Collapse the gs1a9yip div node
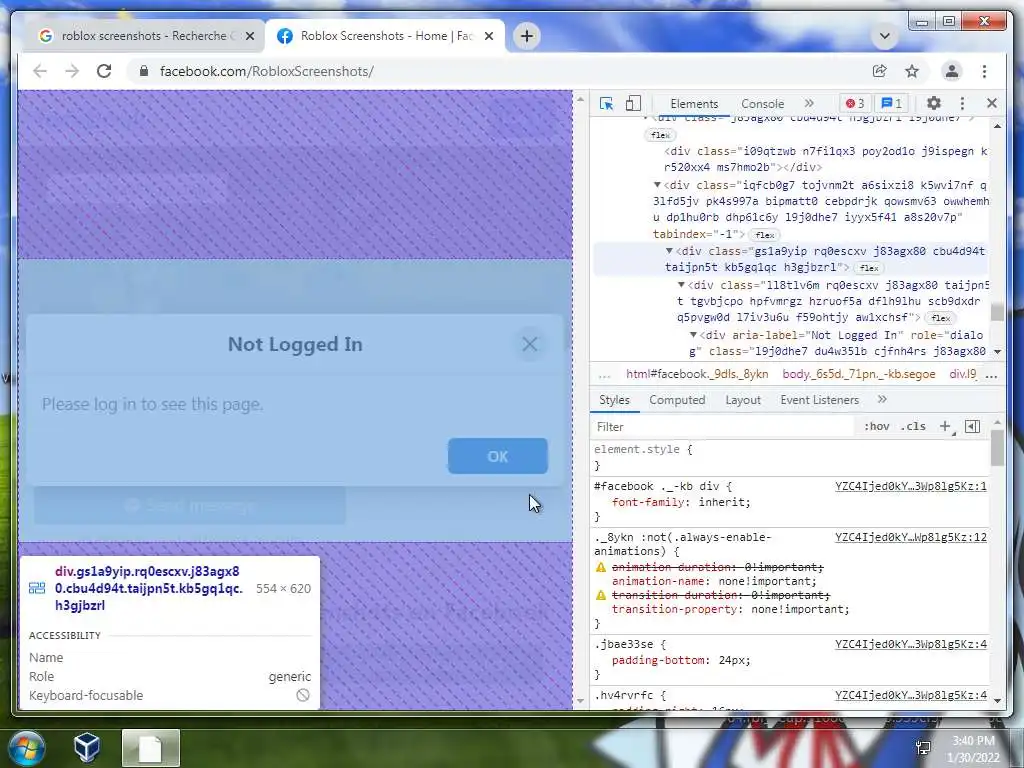Image resolution: width=1024 pixels, height=768 pixels. coord(669,251)
